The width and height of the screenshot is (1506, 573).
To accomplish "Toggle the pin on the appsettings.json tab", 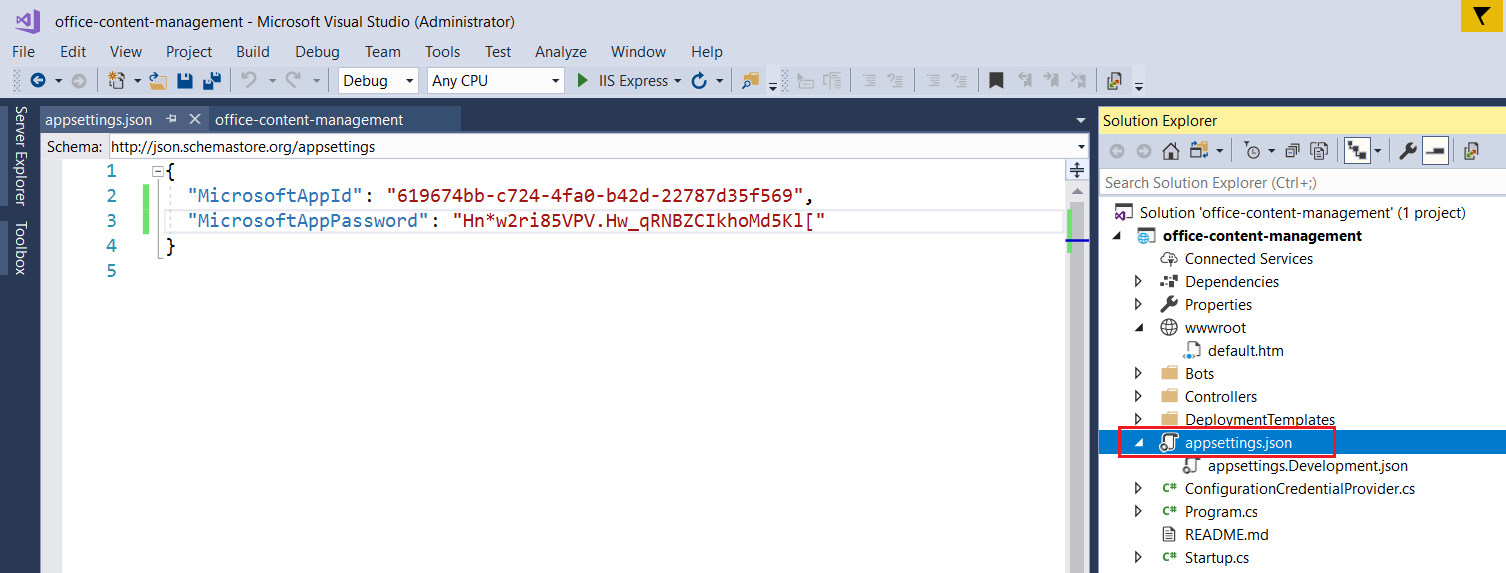I will click(x=171, y=119).
